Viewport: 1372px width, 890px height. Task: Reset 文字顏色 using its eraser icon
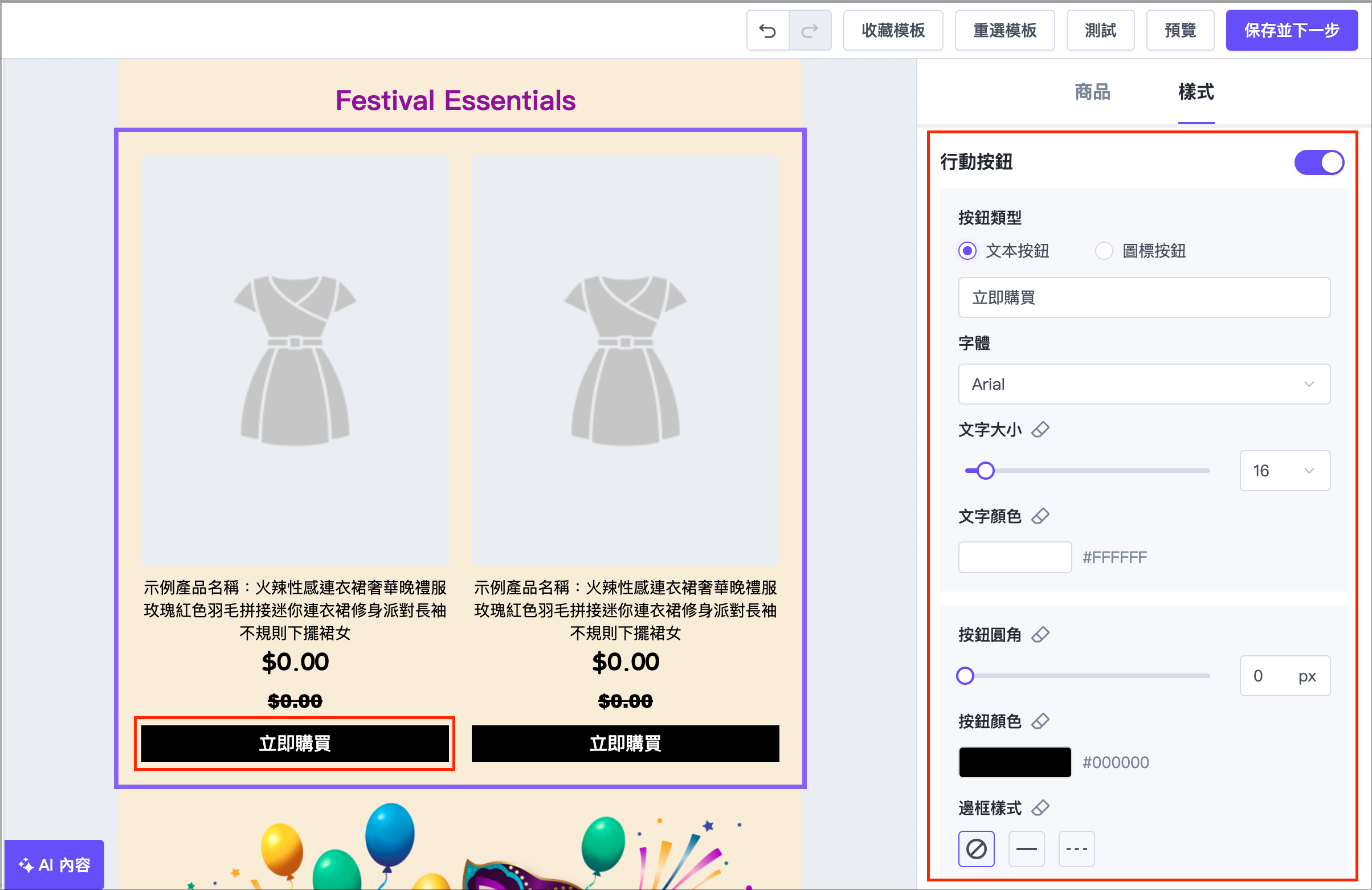tap(1041, 516)
